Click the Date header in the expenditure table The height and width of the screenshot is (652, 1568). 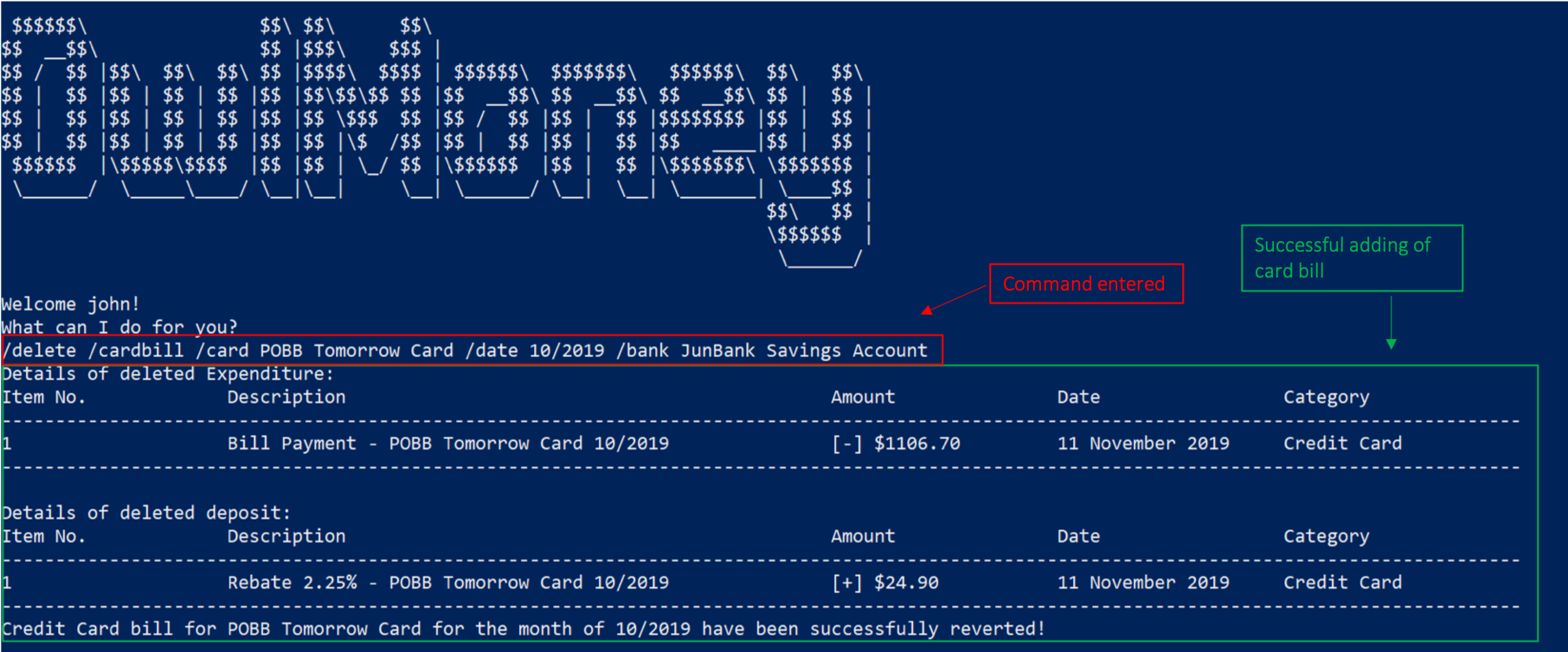coord(1078,397)
